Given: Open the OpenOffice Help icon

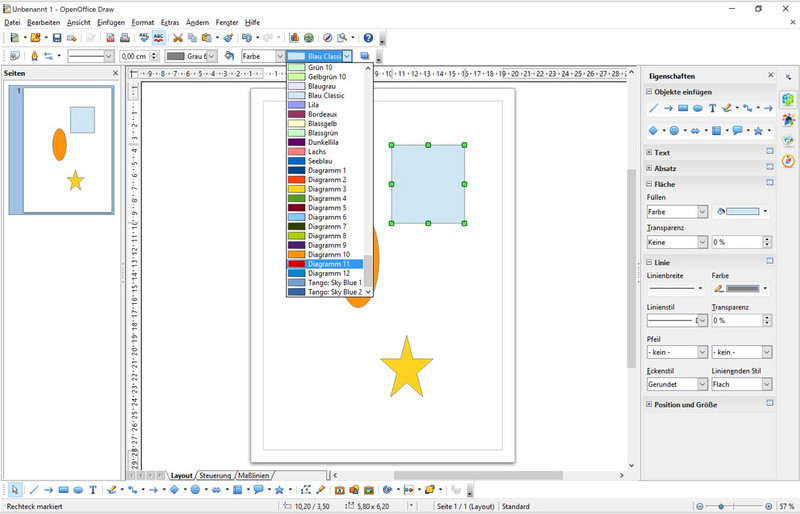Looking at the screenshot, I should tap(368, 38).
